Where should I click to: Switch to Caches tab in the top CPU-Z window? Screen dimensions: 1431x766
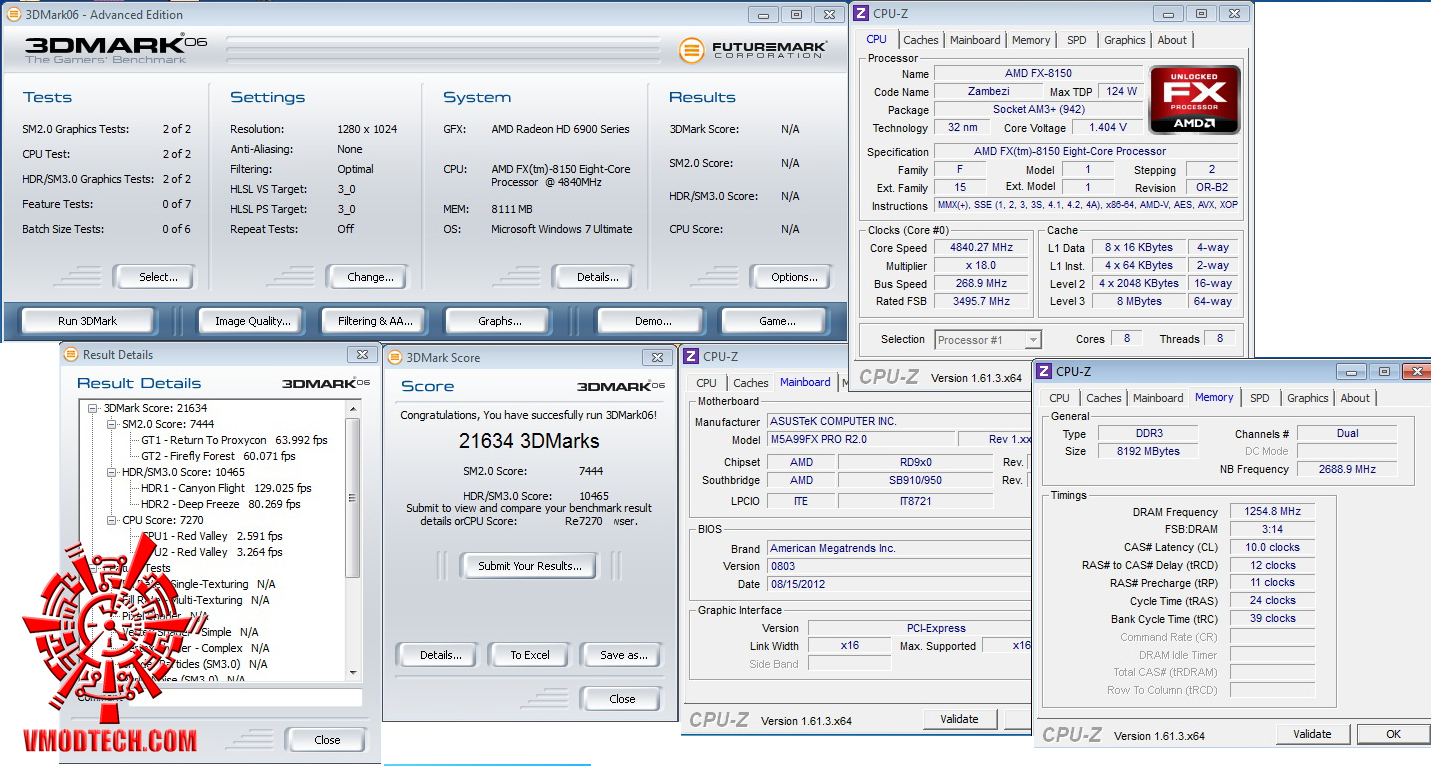tap(921, 40)
